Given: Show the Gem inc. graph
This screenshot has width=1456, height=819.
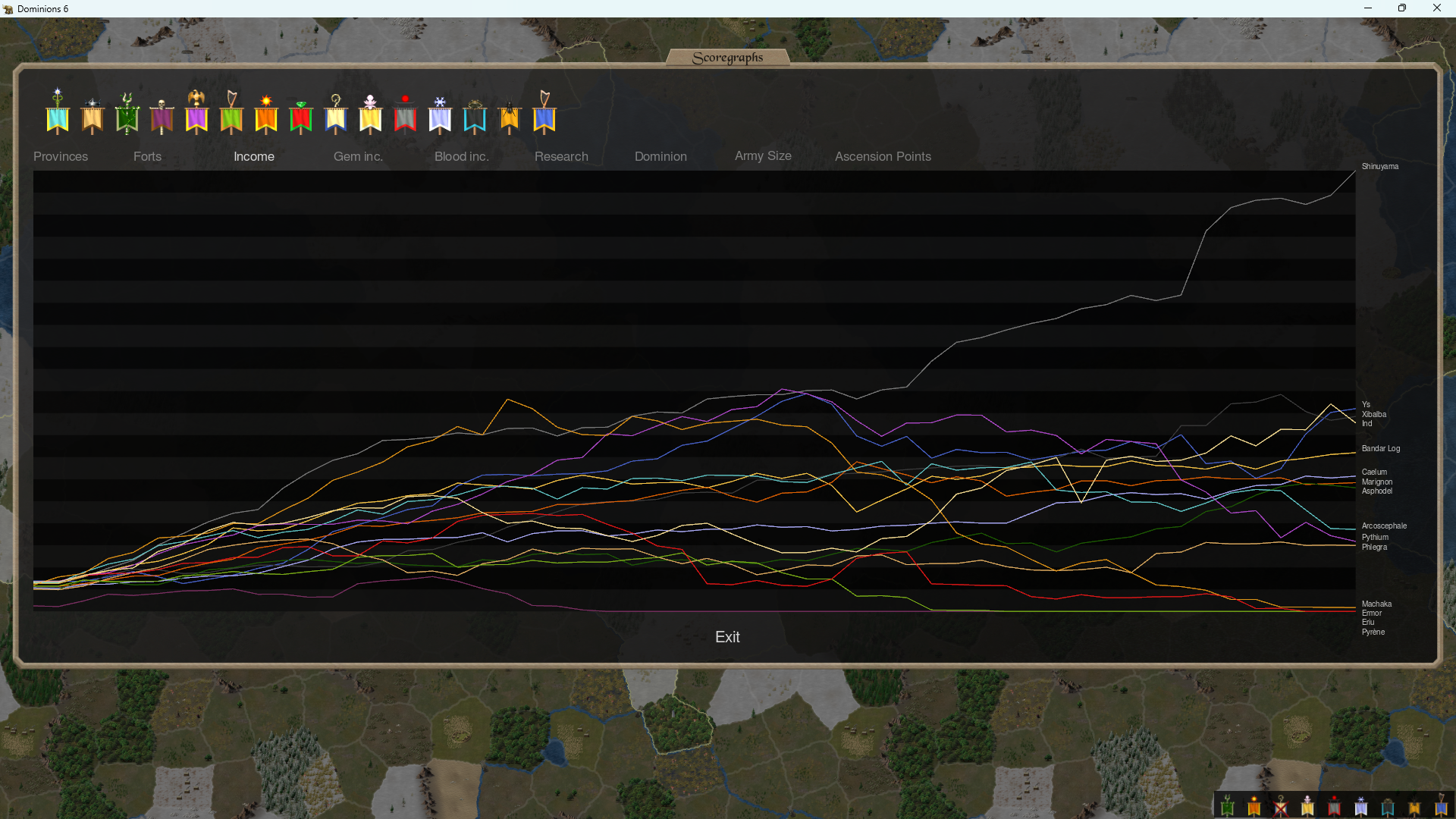Looking at the screenshot, I should (358, 156).
